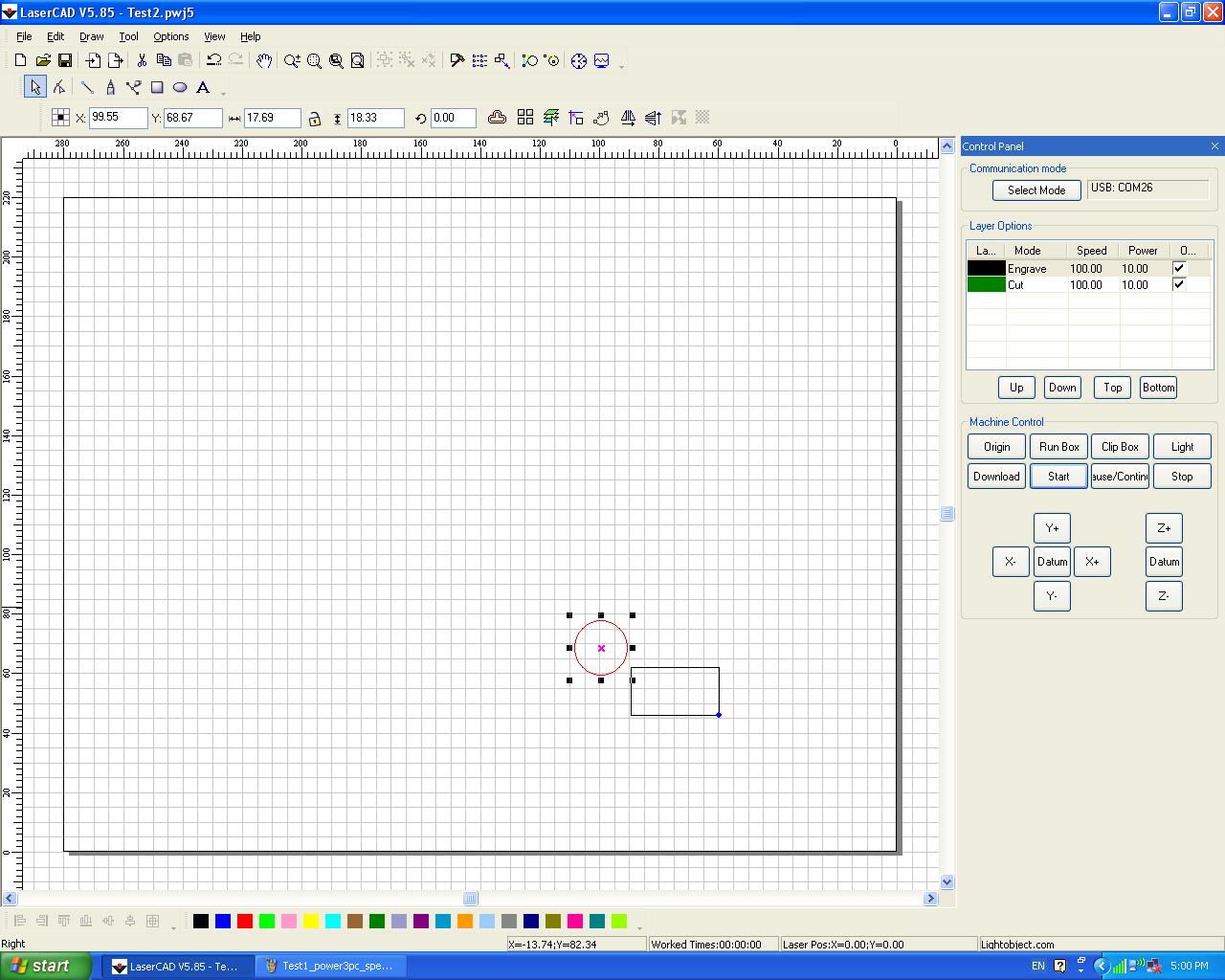Screen dimensions: 1225x980
Task: Click the Select Mode button
Action: pos(1036,190)
